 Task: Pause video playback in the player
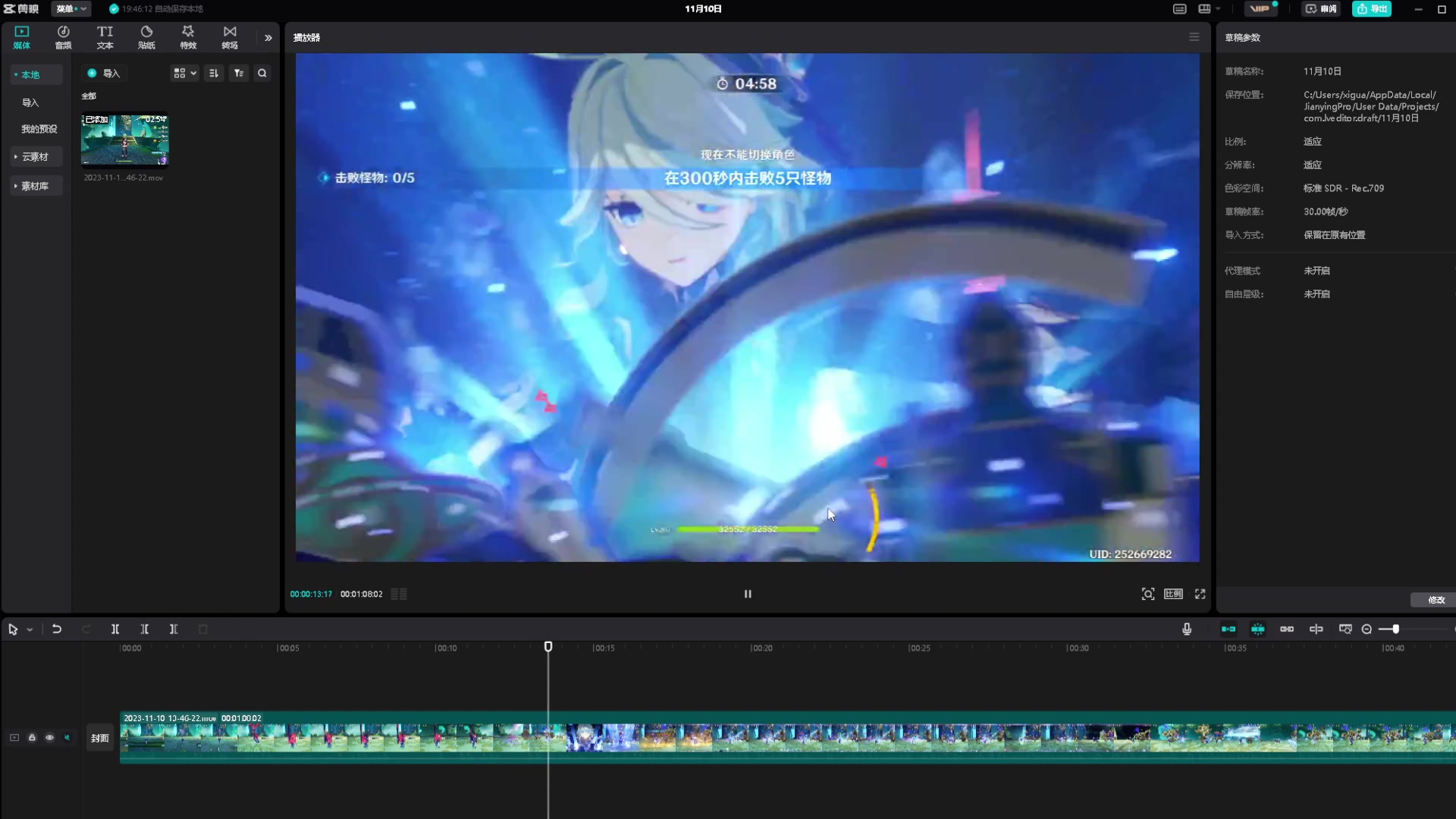748,594
